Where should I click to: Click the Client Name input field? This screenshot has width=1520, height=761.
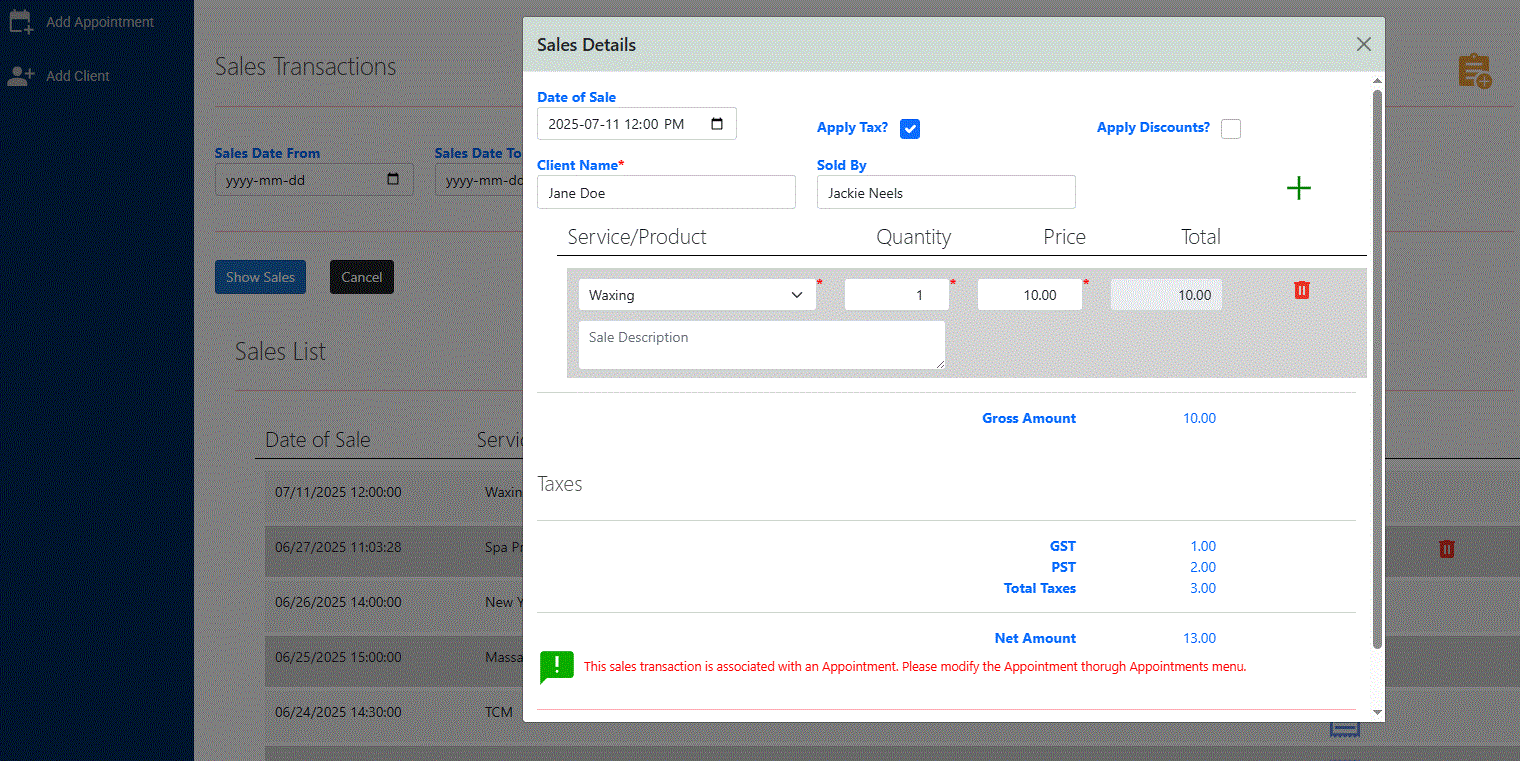(x=666, y=193)
